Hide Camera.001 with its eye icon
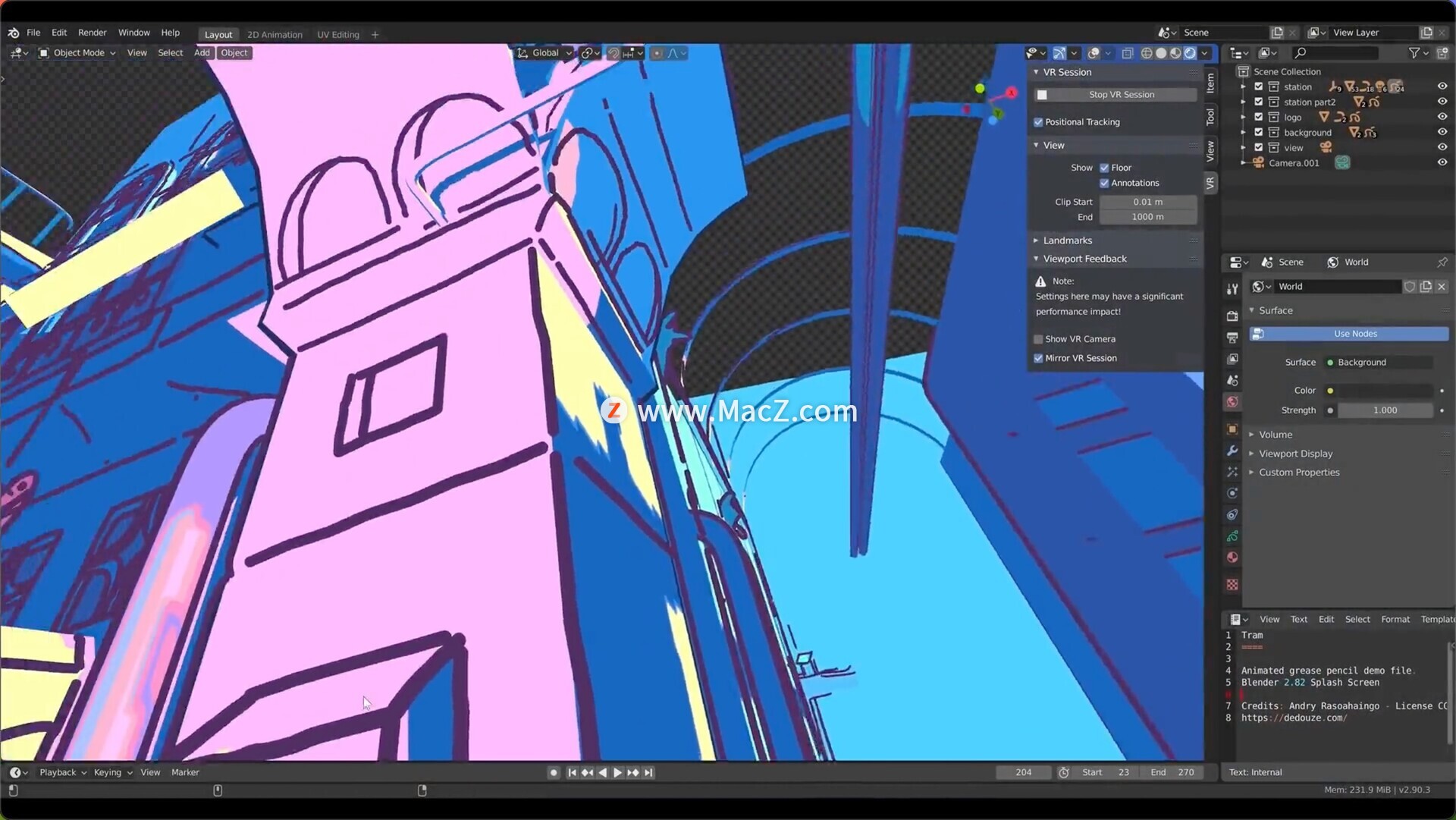Viewport: 1456px width, 820px height. (x=1442, y=162)
